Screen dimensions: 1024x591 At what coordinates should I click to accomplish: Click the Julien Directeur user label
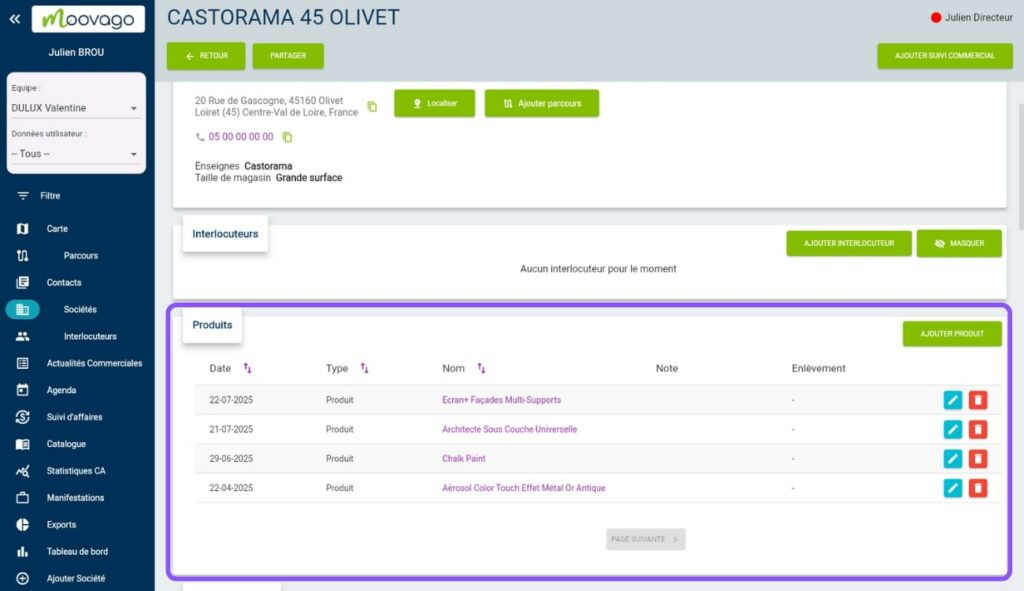tap(978, 18)
